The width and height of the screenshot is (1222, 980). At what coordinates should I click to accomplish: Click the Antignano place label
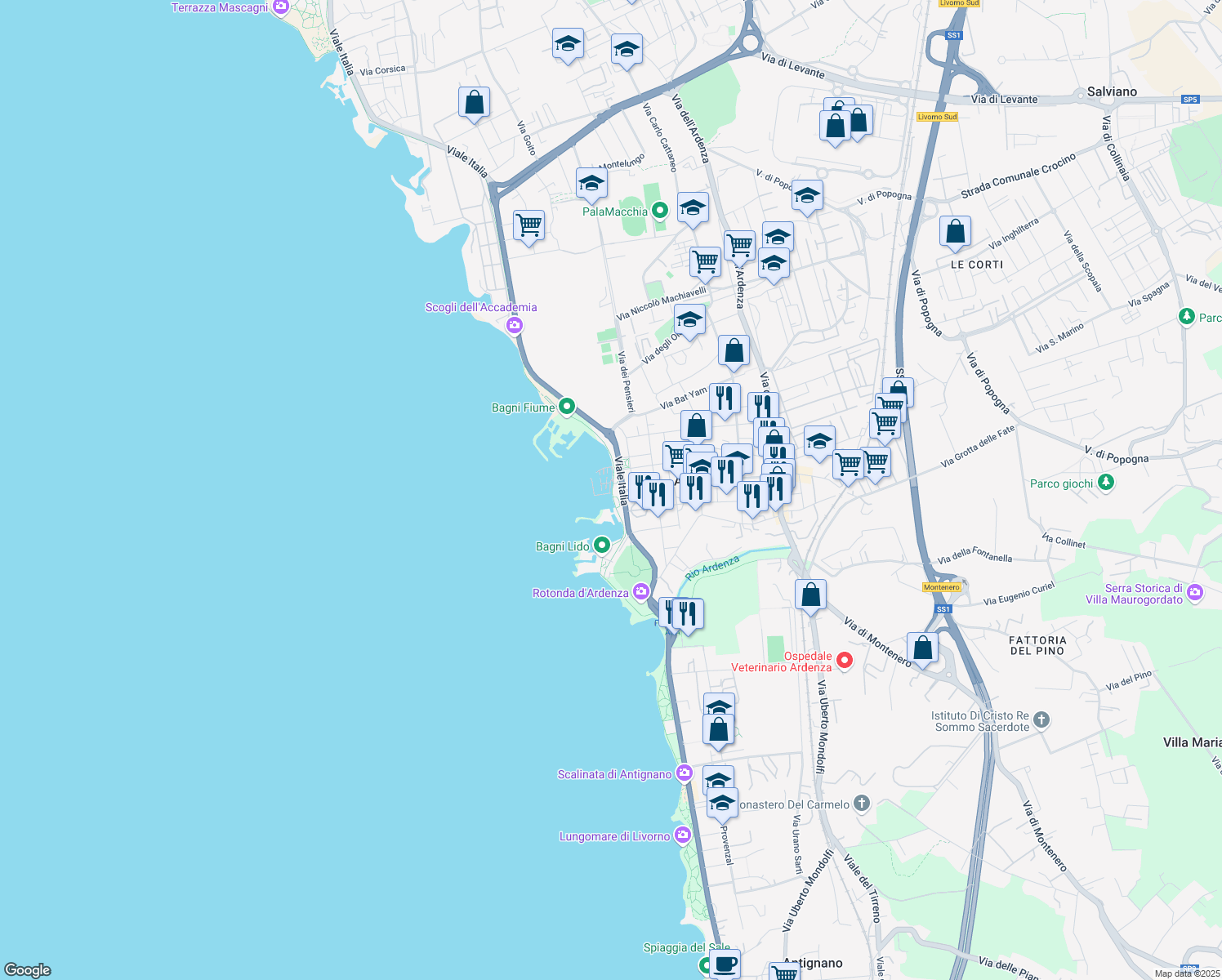pos(813,963)
